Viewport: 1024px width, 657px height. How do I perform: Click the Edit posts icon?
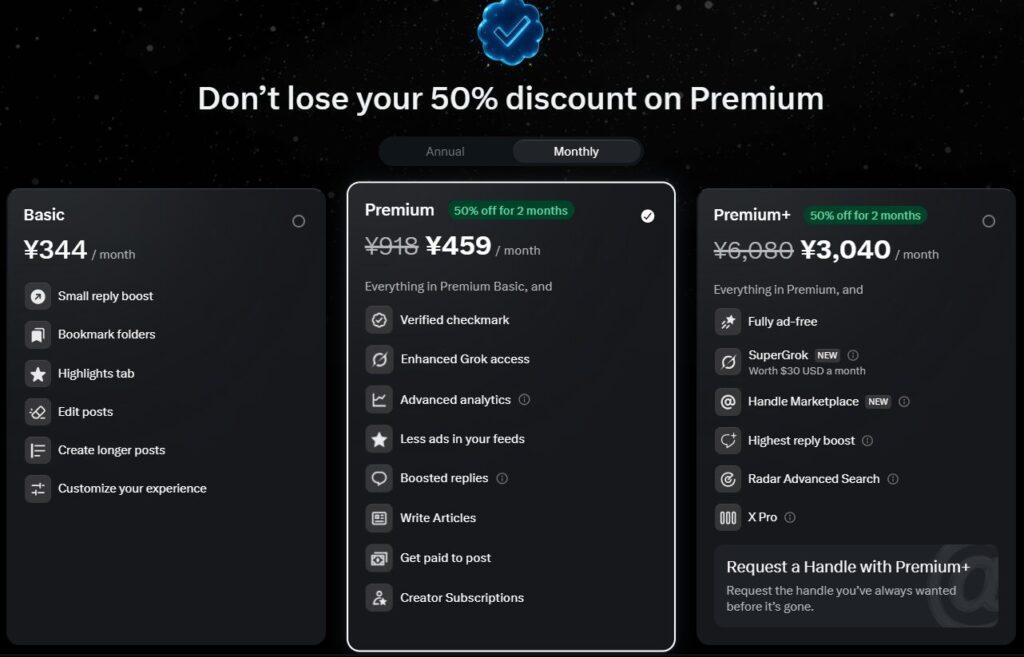[38, 412]
